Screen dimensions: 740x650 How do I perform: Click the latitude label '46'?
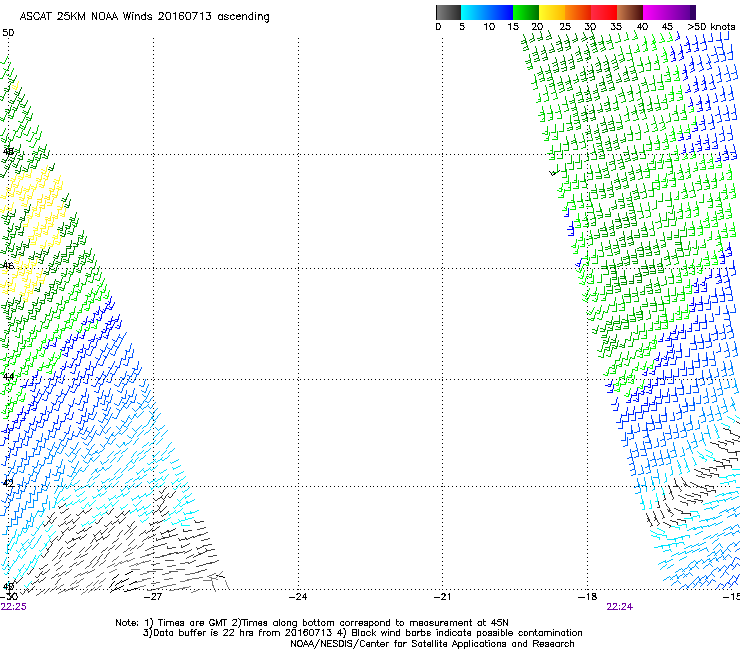point(8,266)
